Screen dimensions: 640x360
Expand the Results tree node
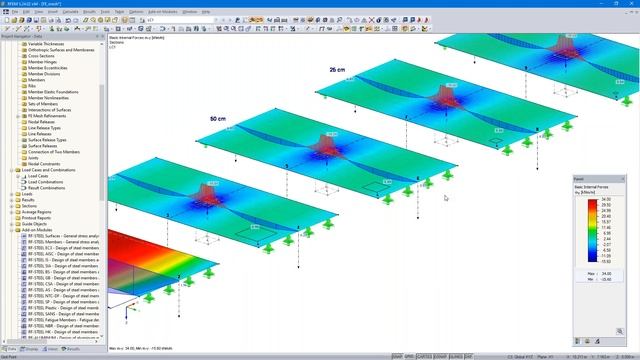[x=12, y=200]
